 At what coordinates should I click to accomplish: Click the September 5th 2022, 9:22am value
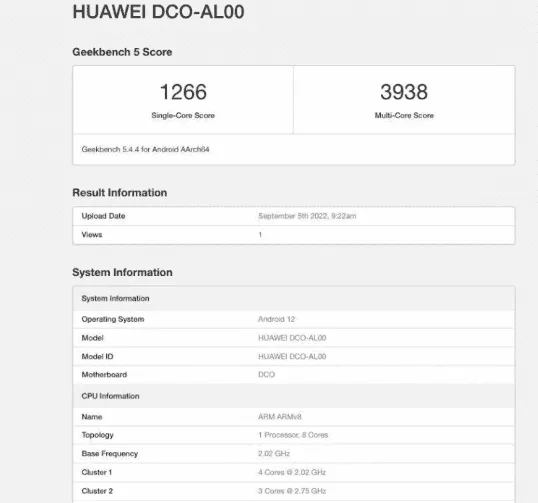307,216
